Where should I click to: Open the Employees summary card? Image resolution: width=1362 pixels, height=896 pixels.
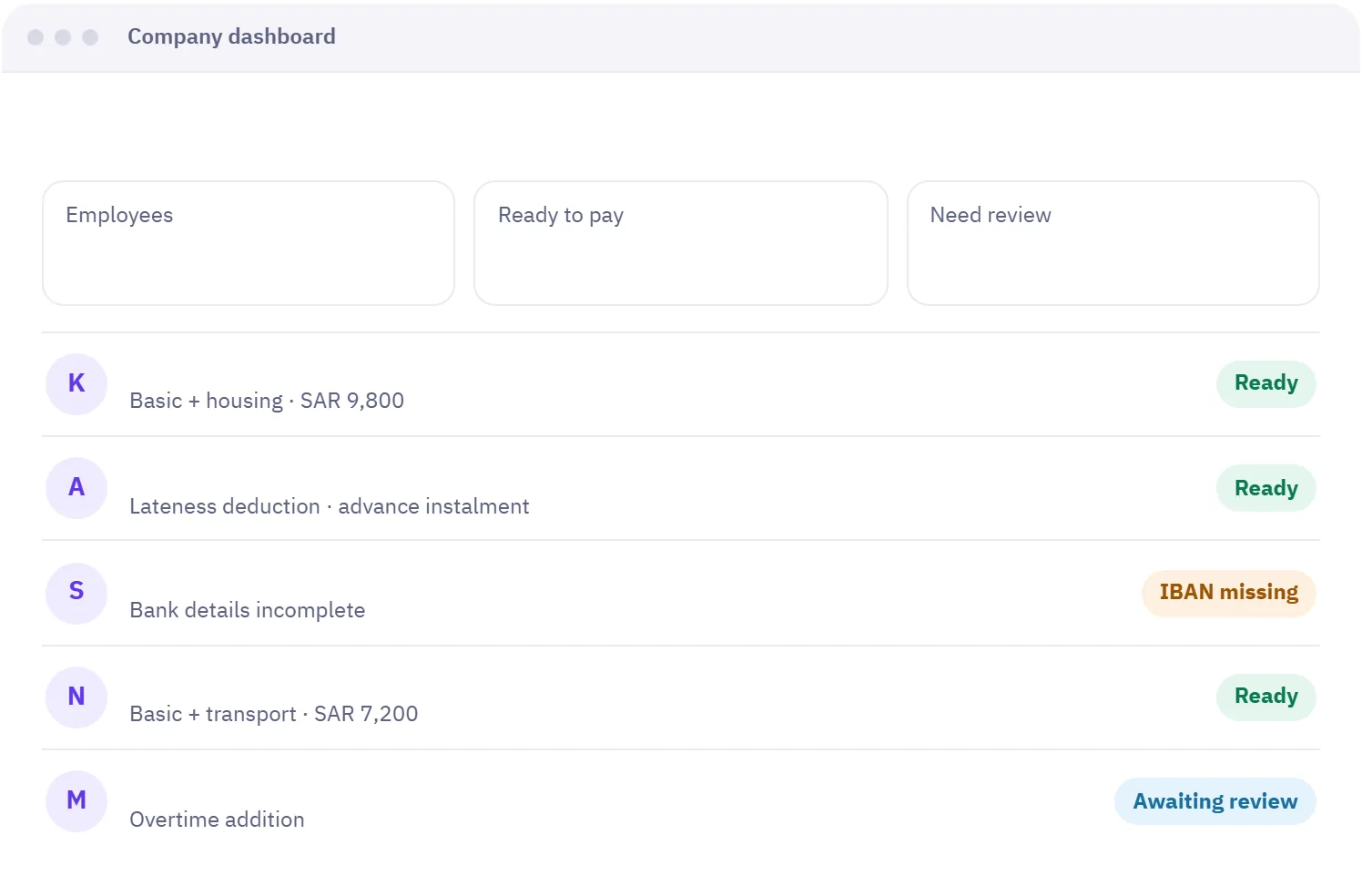point(249,243)
